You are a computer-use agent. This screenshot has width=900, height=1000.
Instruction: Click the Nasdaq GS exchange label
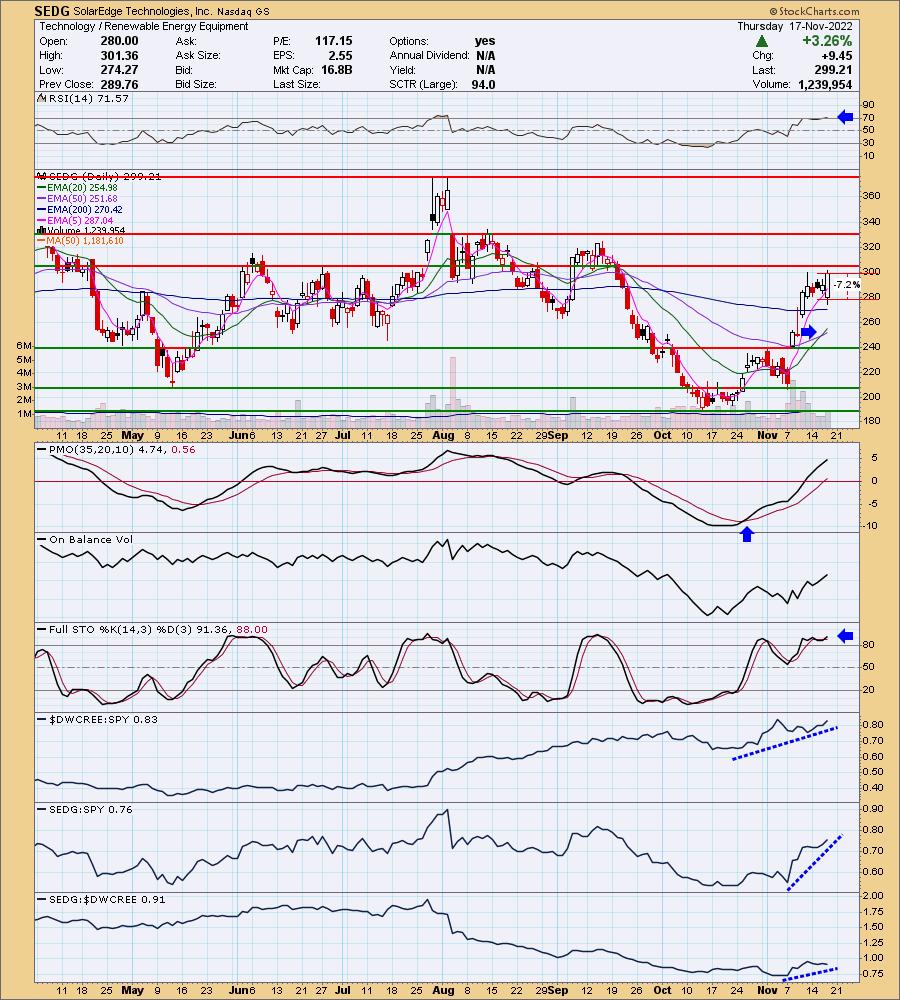[x=243, y=11]
